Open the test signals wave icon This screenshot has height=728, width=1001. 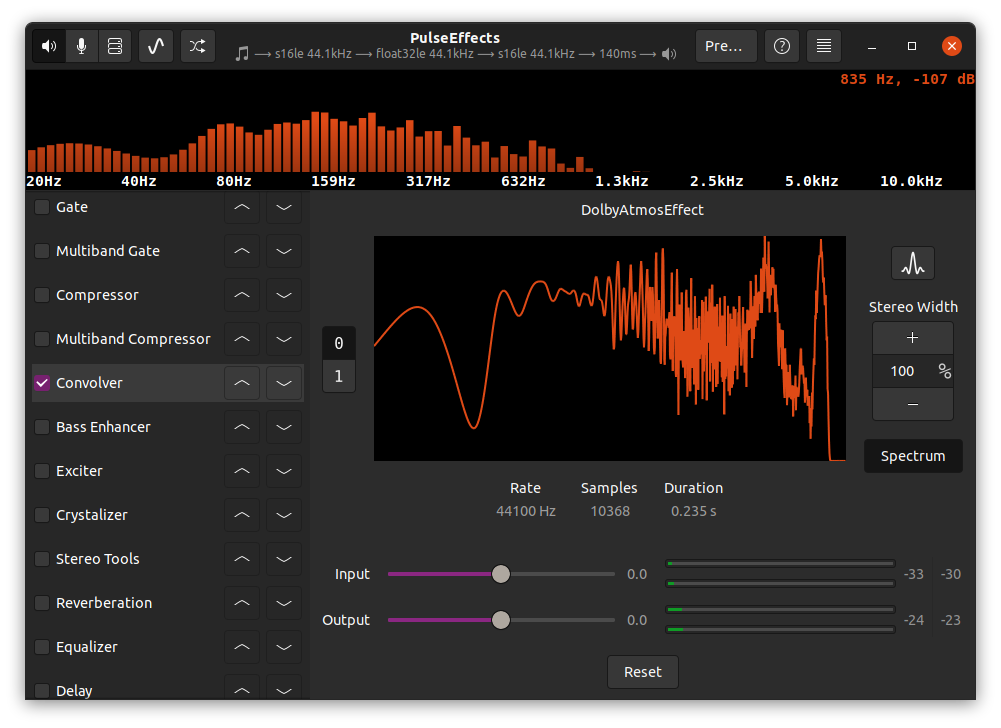tap(156, 46)
